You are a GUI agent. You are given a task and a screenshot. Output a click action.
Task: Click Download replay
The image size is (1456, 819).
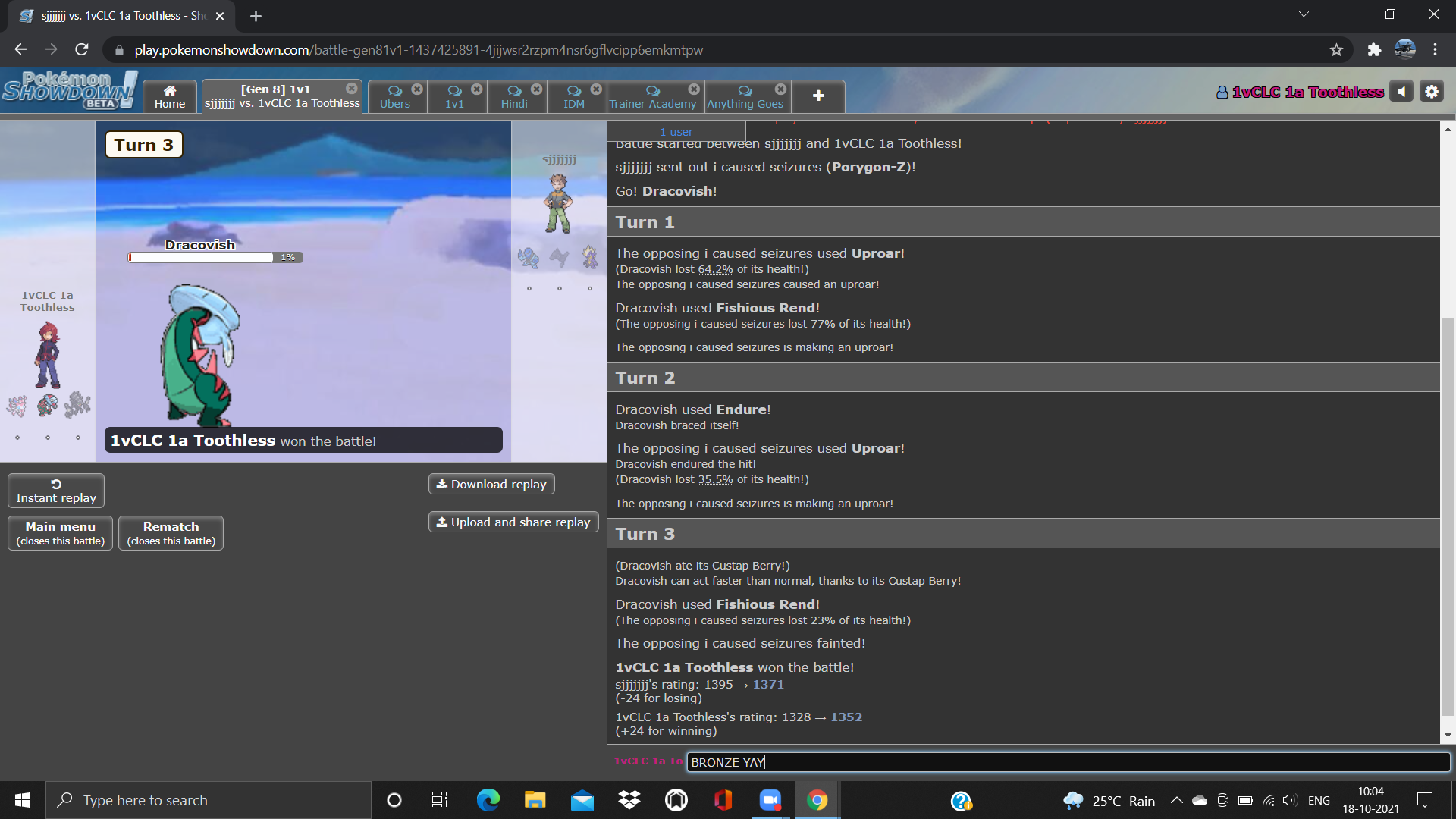pos(491,484)
